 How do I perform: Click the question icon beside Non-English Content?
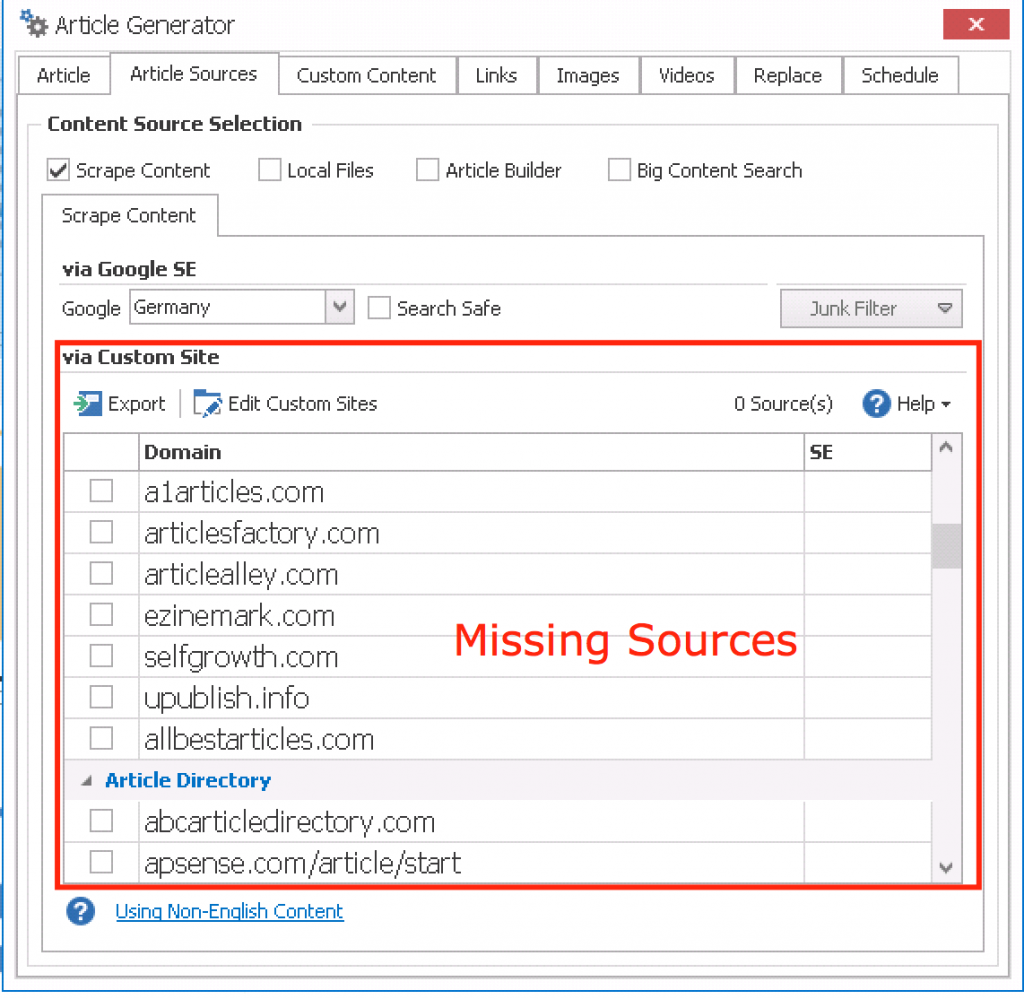point(80,912)
